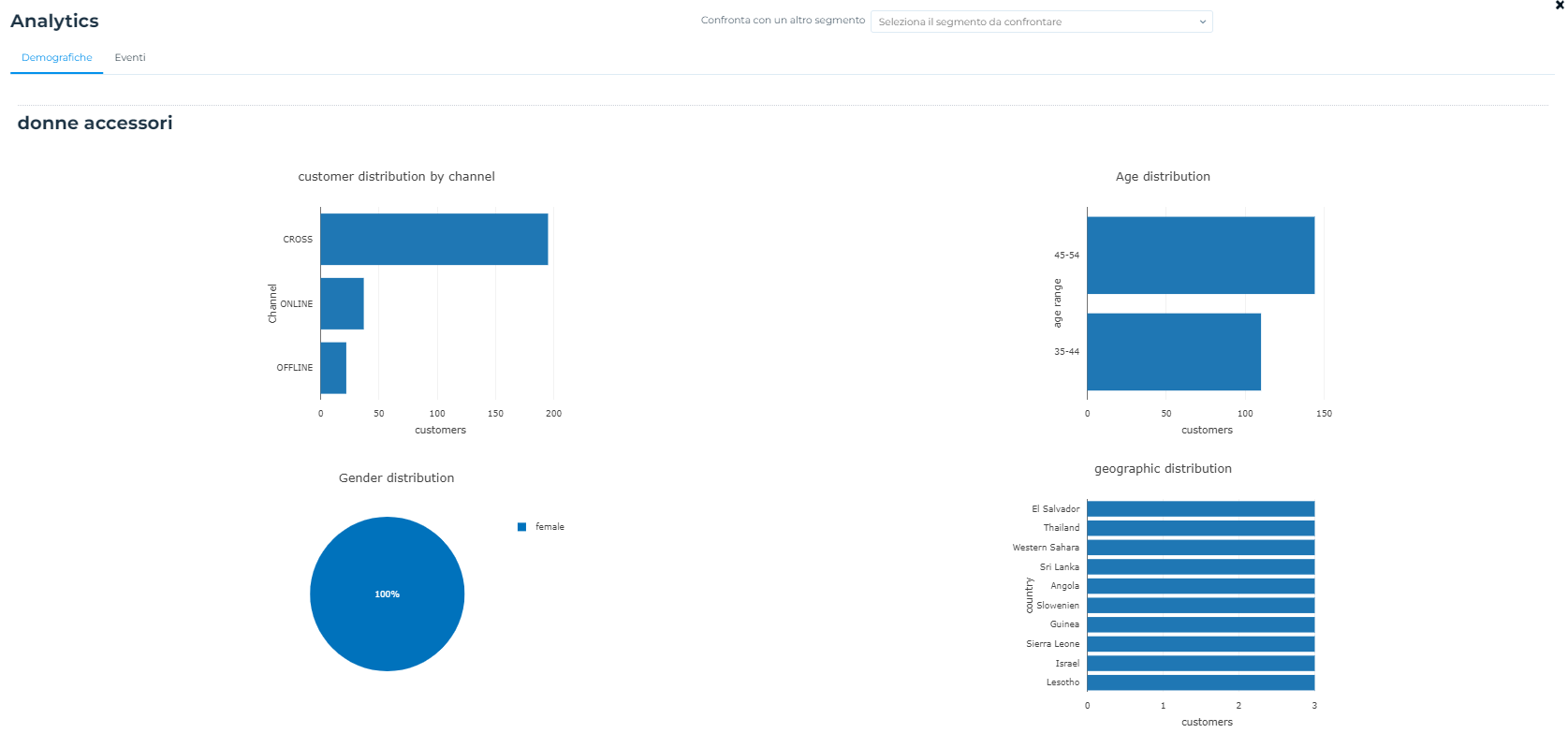Click the Thailand country bar
Viewport: 1568px width, 748px height.
(1201, 528)
